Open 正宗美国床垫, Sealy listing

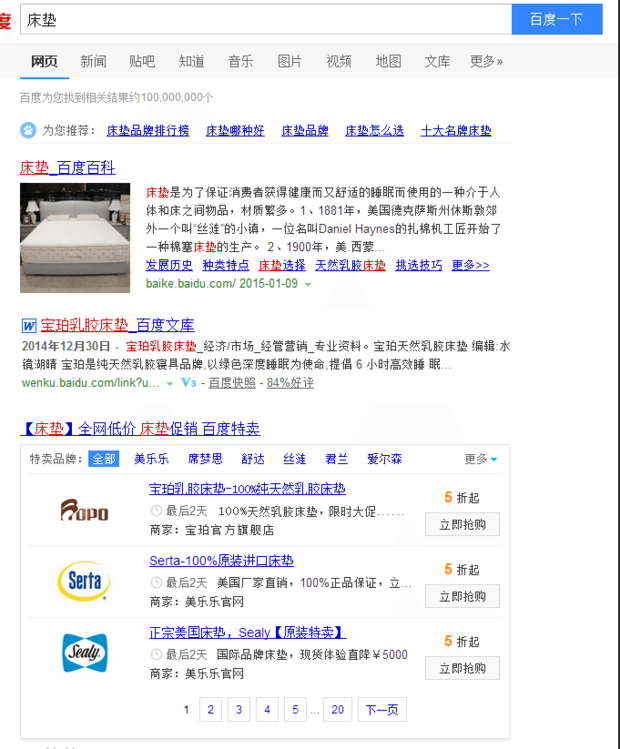(x=248, y=632)
